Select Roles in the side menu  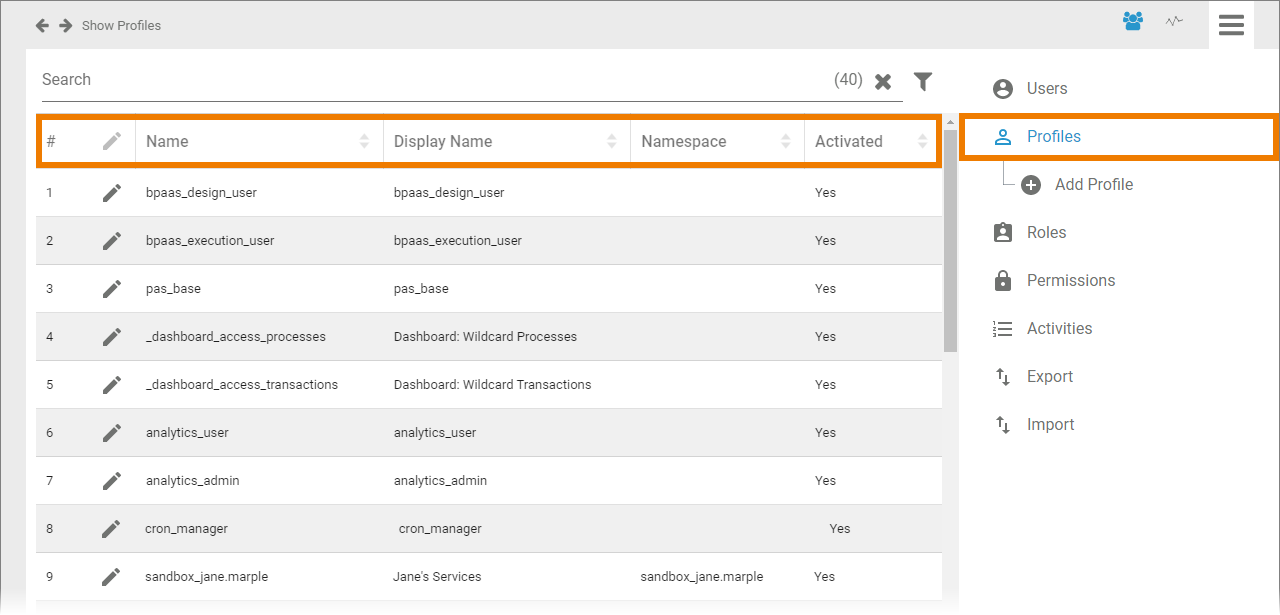(1046, 233)
